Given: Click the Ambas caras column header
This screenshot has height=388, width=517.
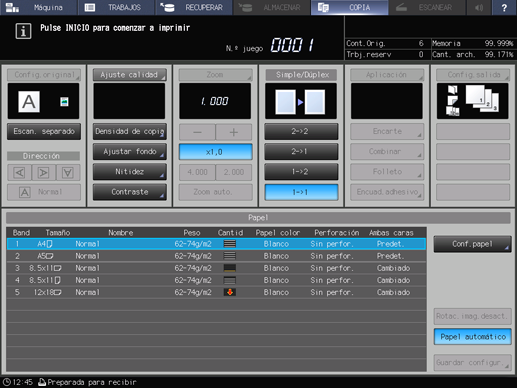Looking at the screenshot, I should (x=391, y=233).
